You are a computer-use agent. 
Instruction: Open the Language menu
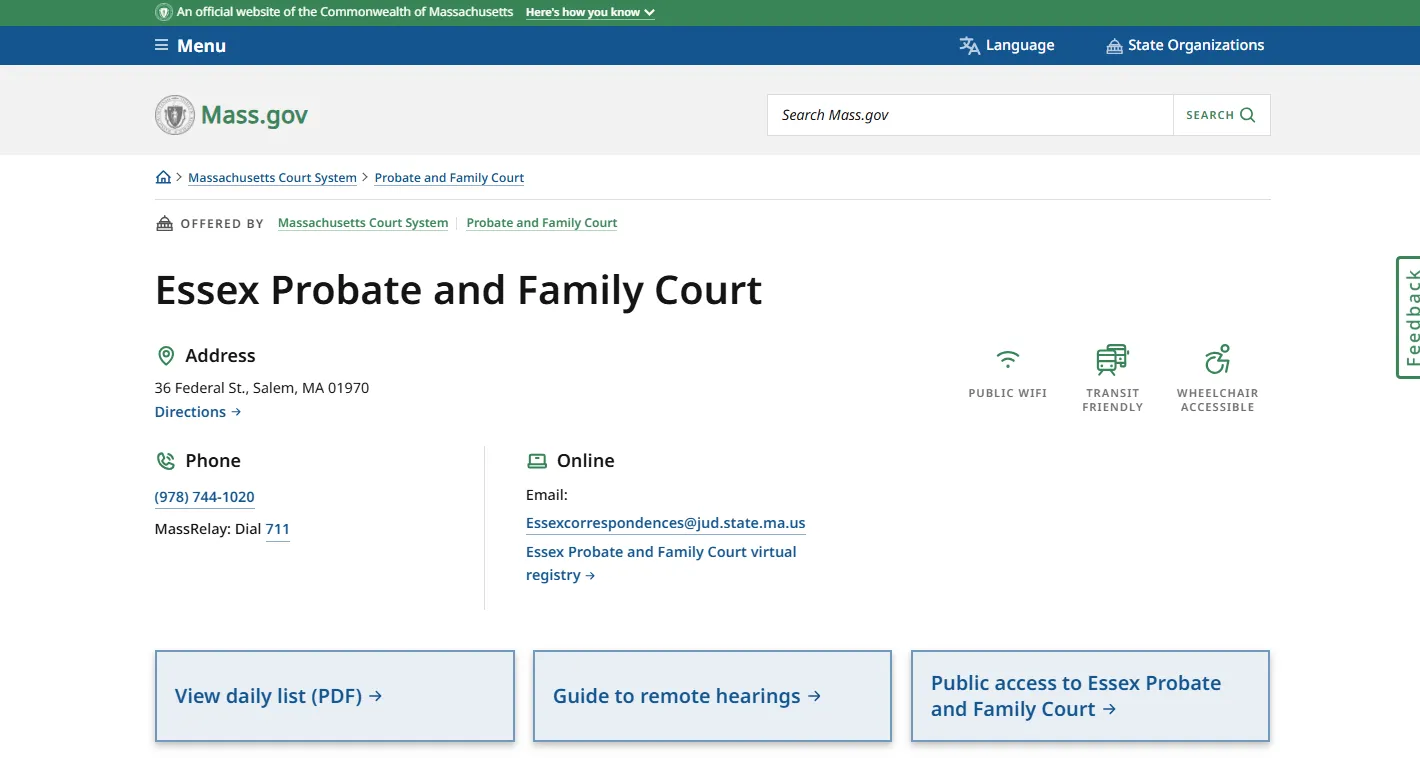(x=1007, y=45)
